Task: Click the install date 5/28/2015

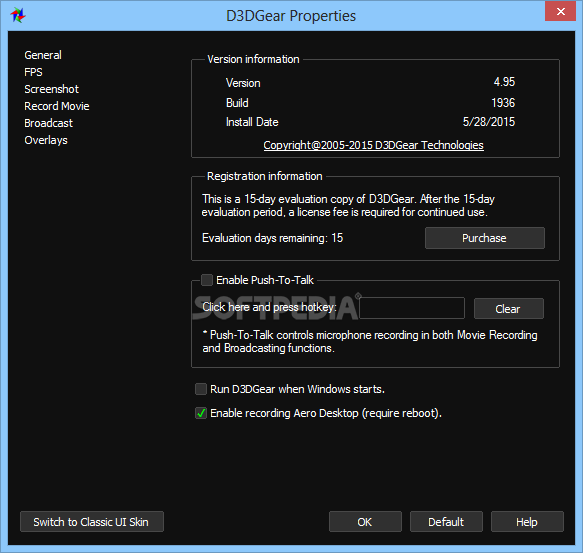Action: click(x=489, y=122)
